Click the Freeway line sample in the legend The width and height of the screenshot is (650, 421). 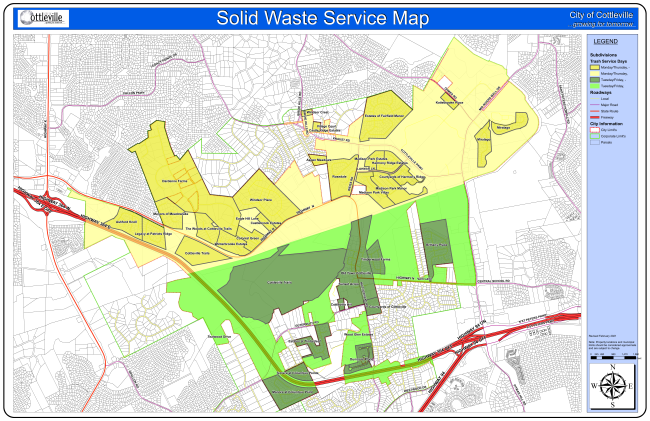click(x=594, y=118)
